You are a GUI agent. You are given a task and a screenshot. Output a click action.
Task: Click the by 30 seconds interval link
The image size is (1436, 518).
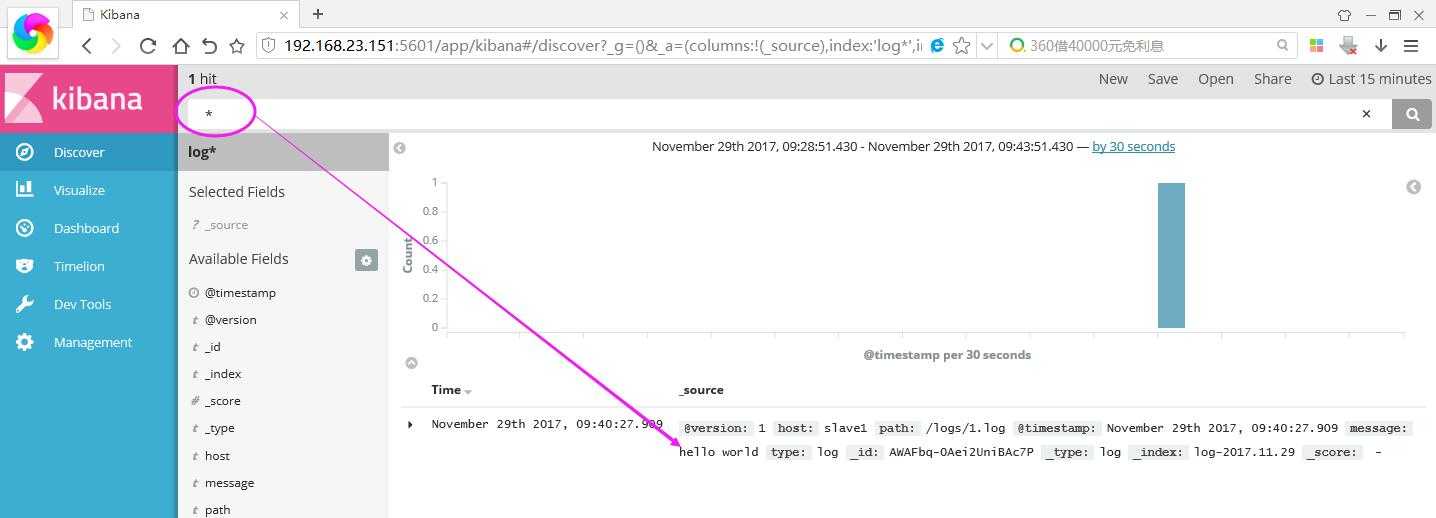point(1133,146)
